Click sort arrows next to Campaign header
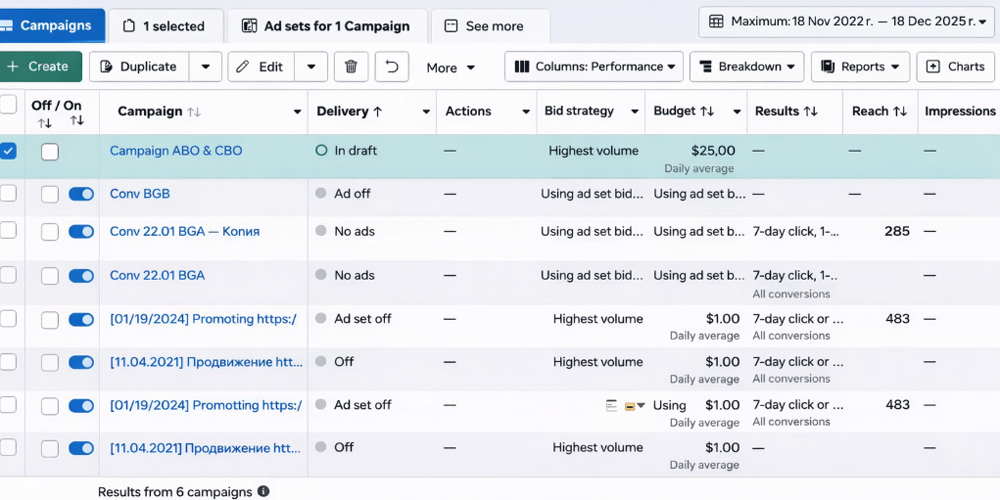 click(194, 112)
